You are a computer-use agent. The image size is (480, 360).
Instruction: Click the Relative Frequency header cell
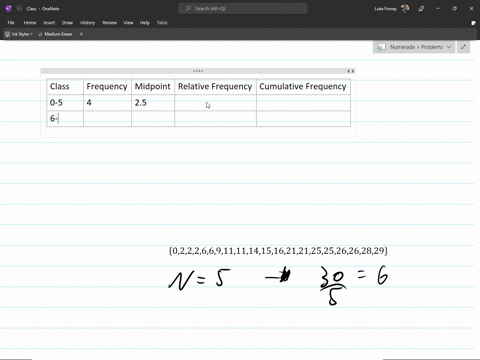click(x=215, y=87)
